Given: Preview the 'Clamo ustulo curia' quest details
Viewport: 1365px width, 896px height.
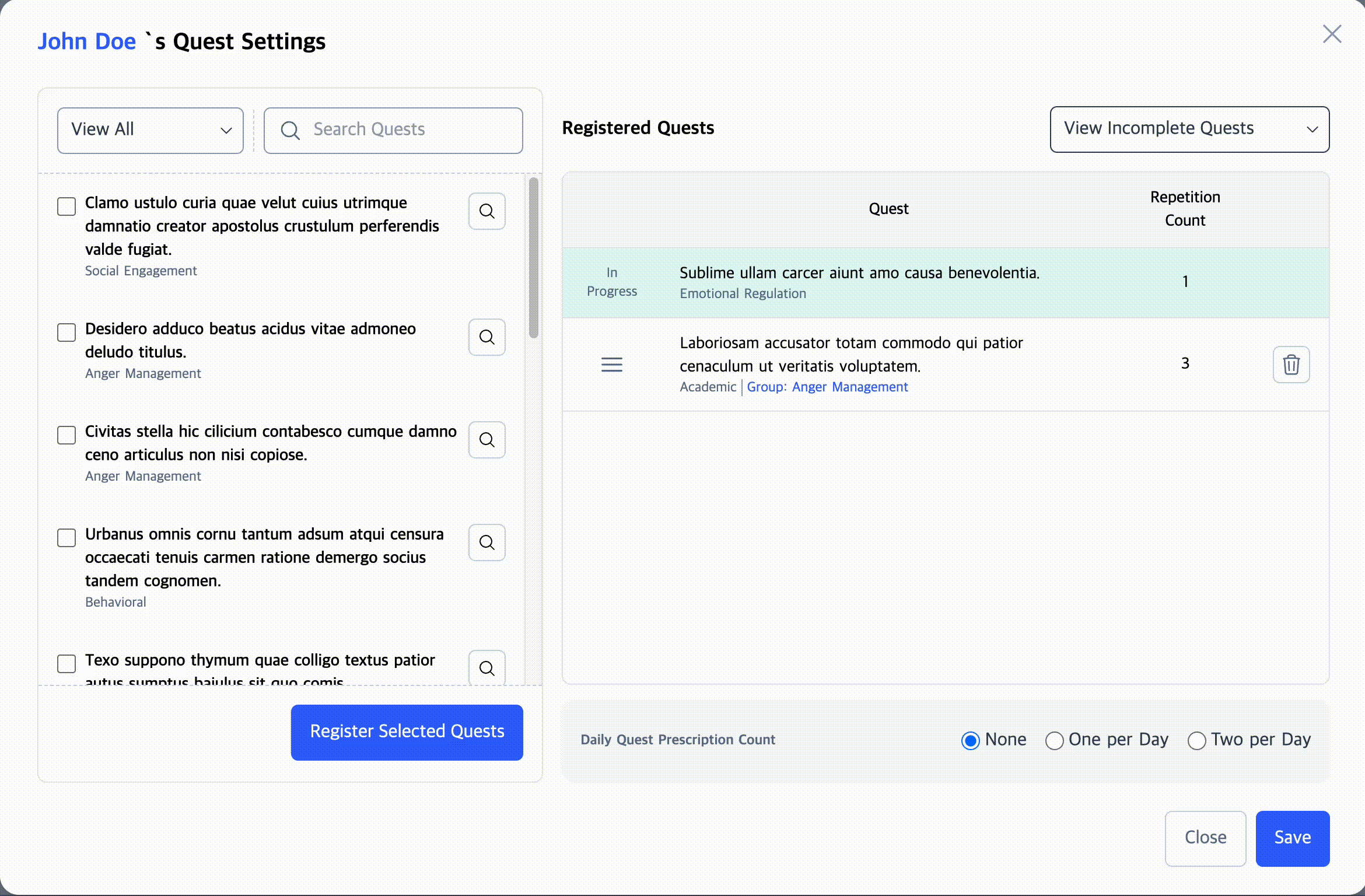Looking at the screenshot, I should point(487,211).
